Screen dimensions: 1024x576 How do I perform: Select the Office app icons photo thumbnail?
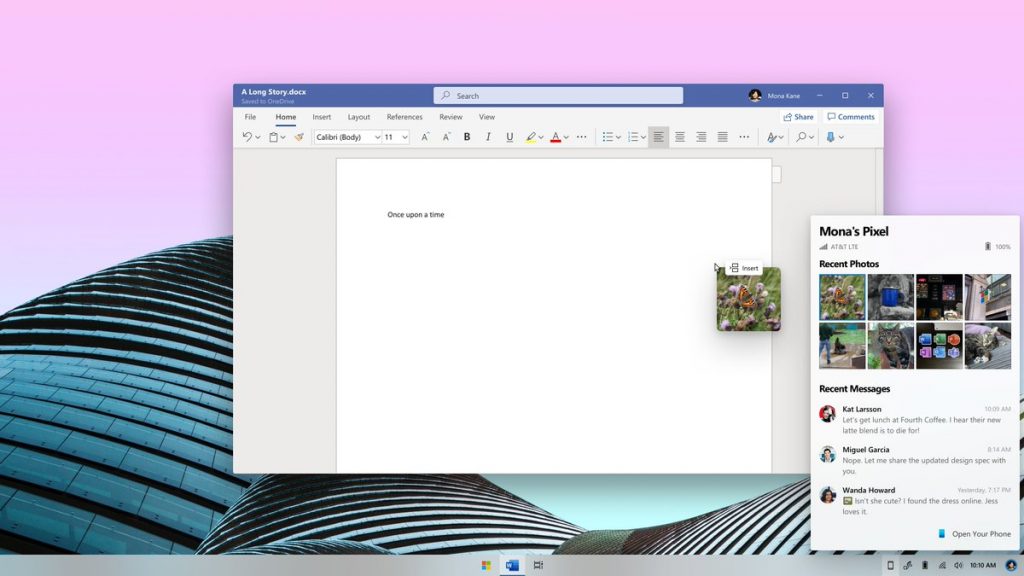click(x=939, y=345)
